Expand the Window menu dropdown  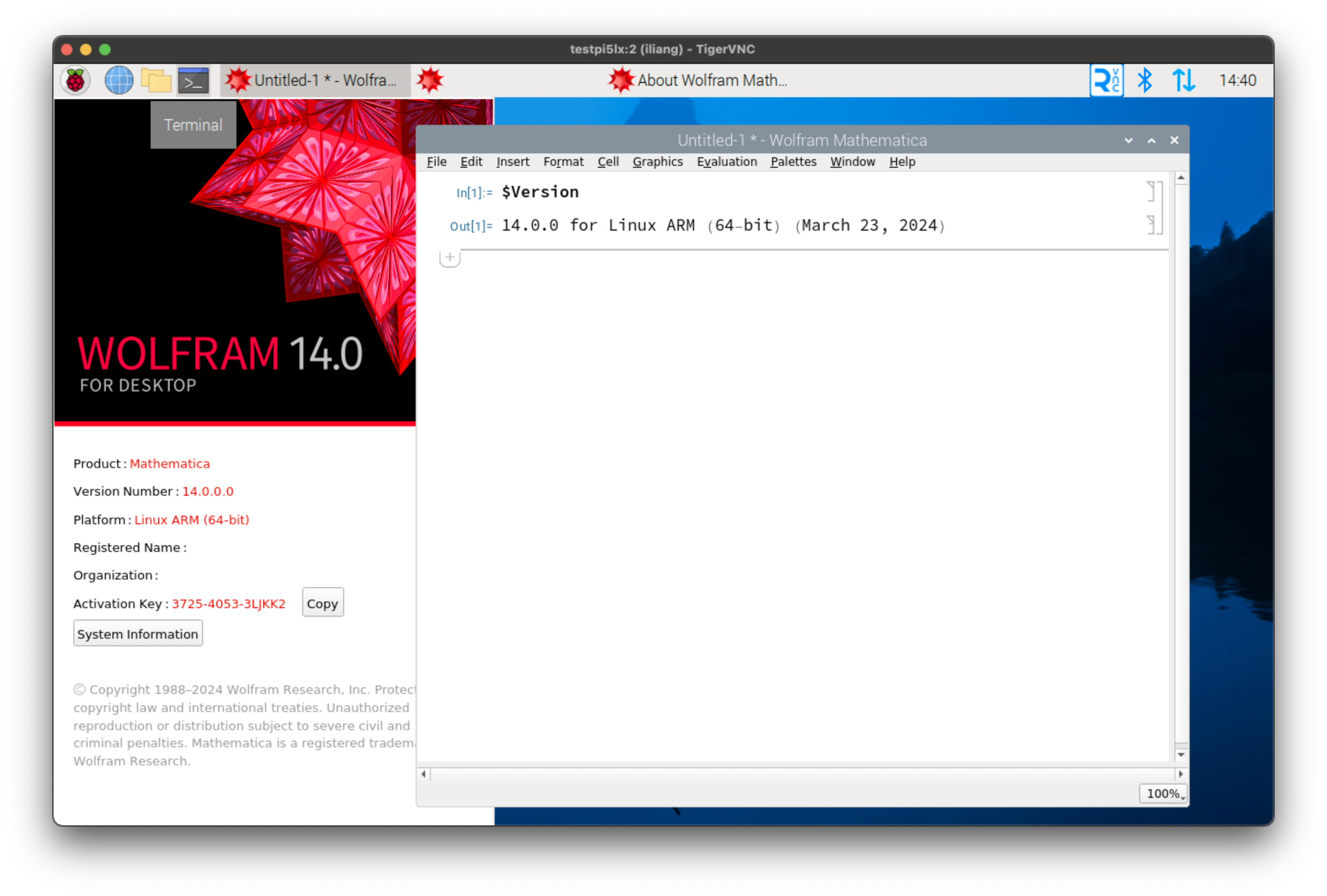[852, 161]
